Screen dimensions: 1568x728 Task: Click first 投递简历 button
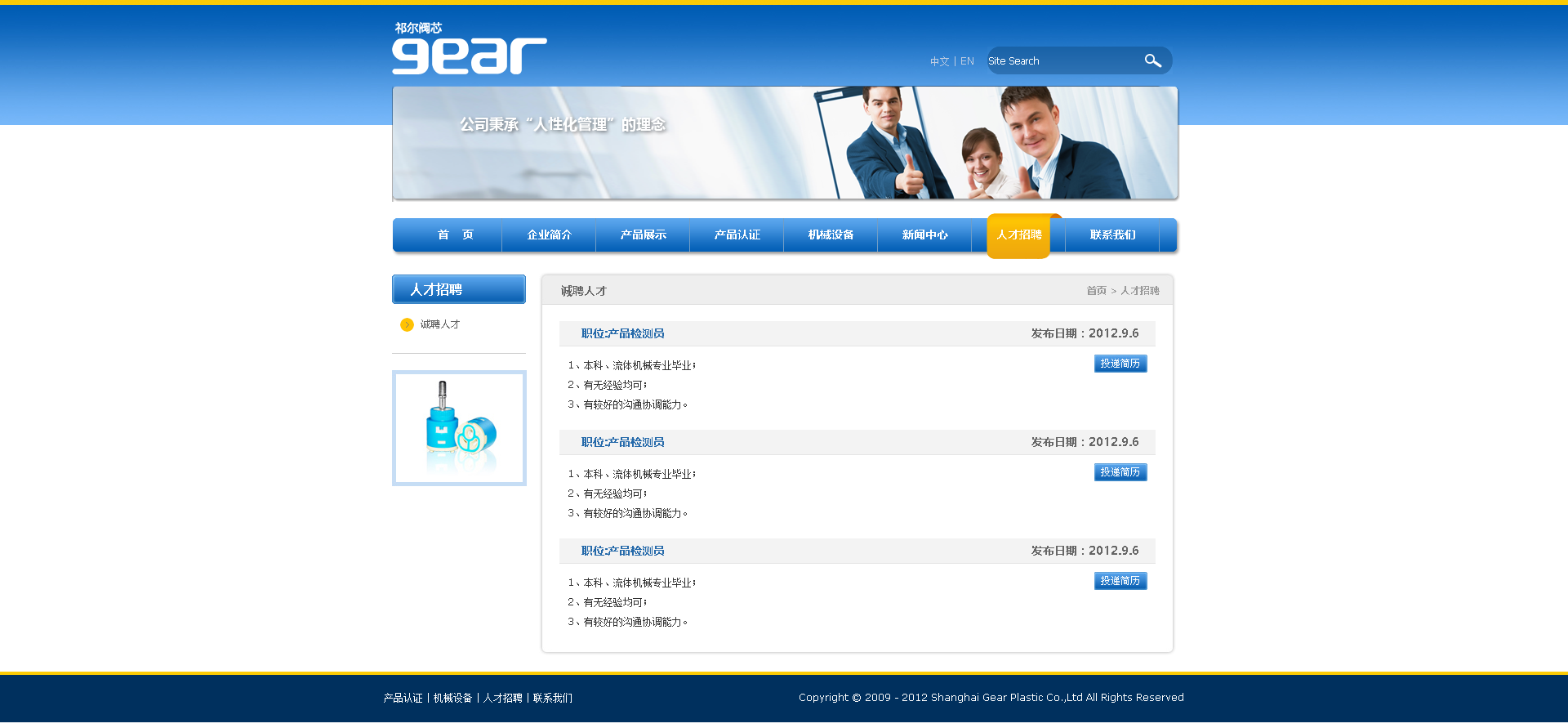coord(1120,364)
